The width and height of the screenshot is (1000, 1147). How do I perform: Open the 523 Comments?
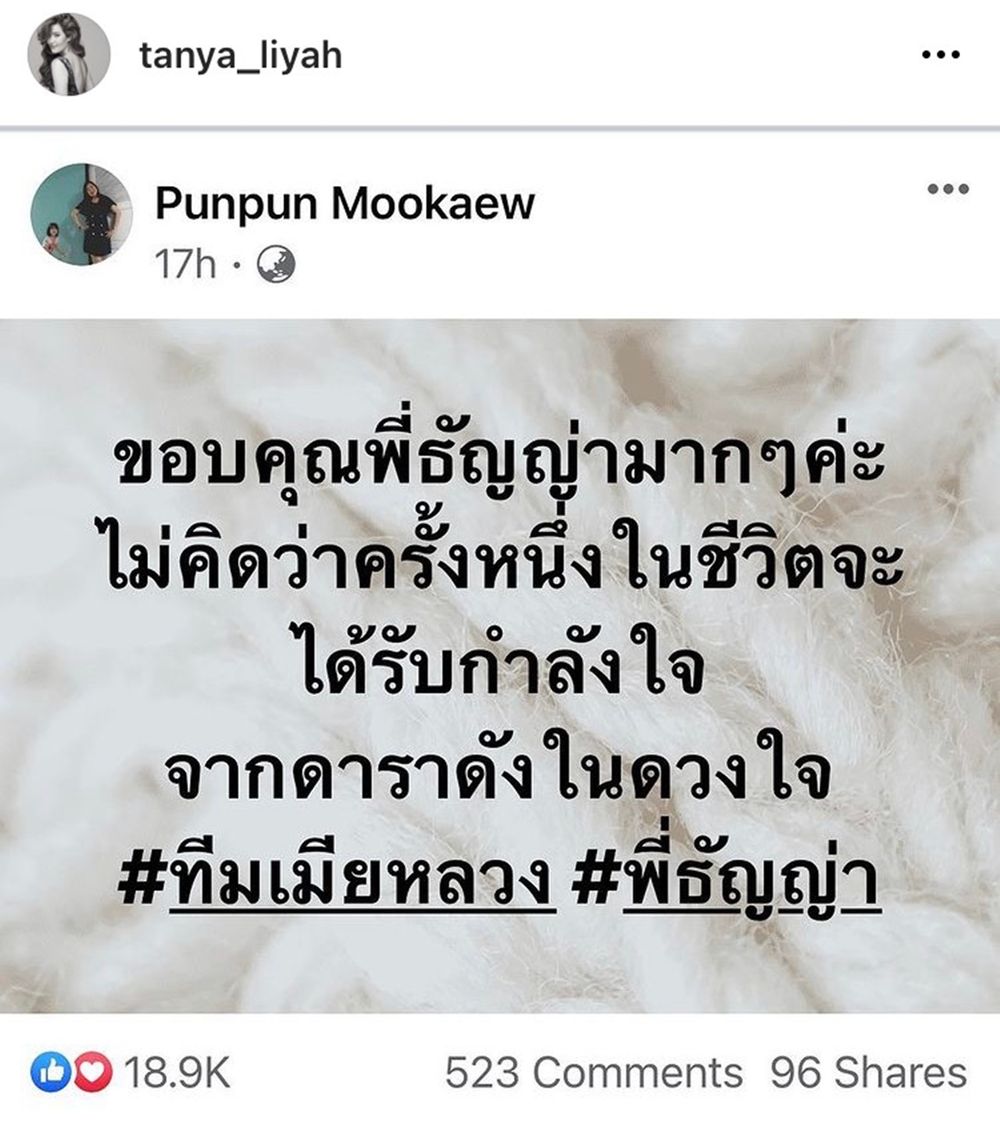[x=593, y=1073]
